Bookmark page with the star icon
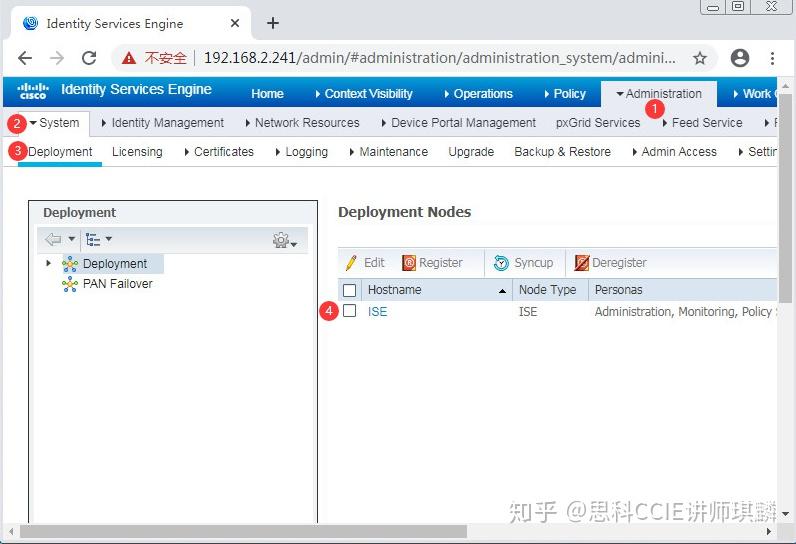The image size is (796, 544). coord(700,58)
